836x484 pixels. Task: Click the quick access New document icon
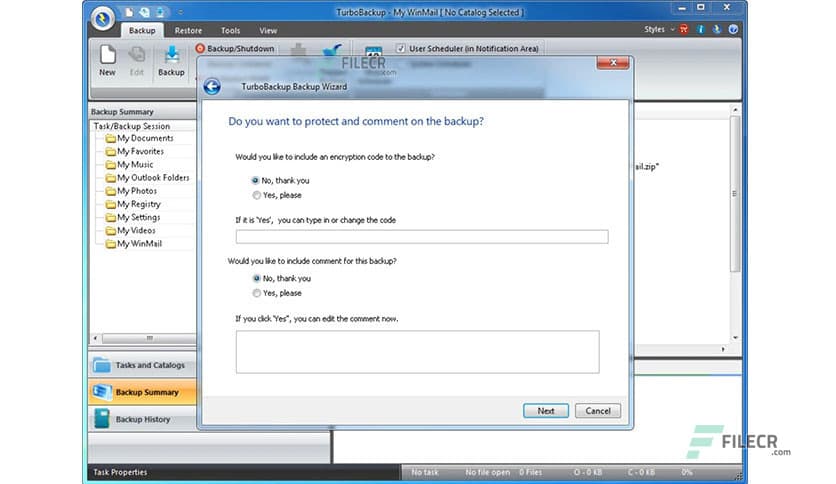click(x=129, y=12)
